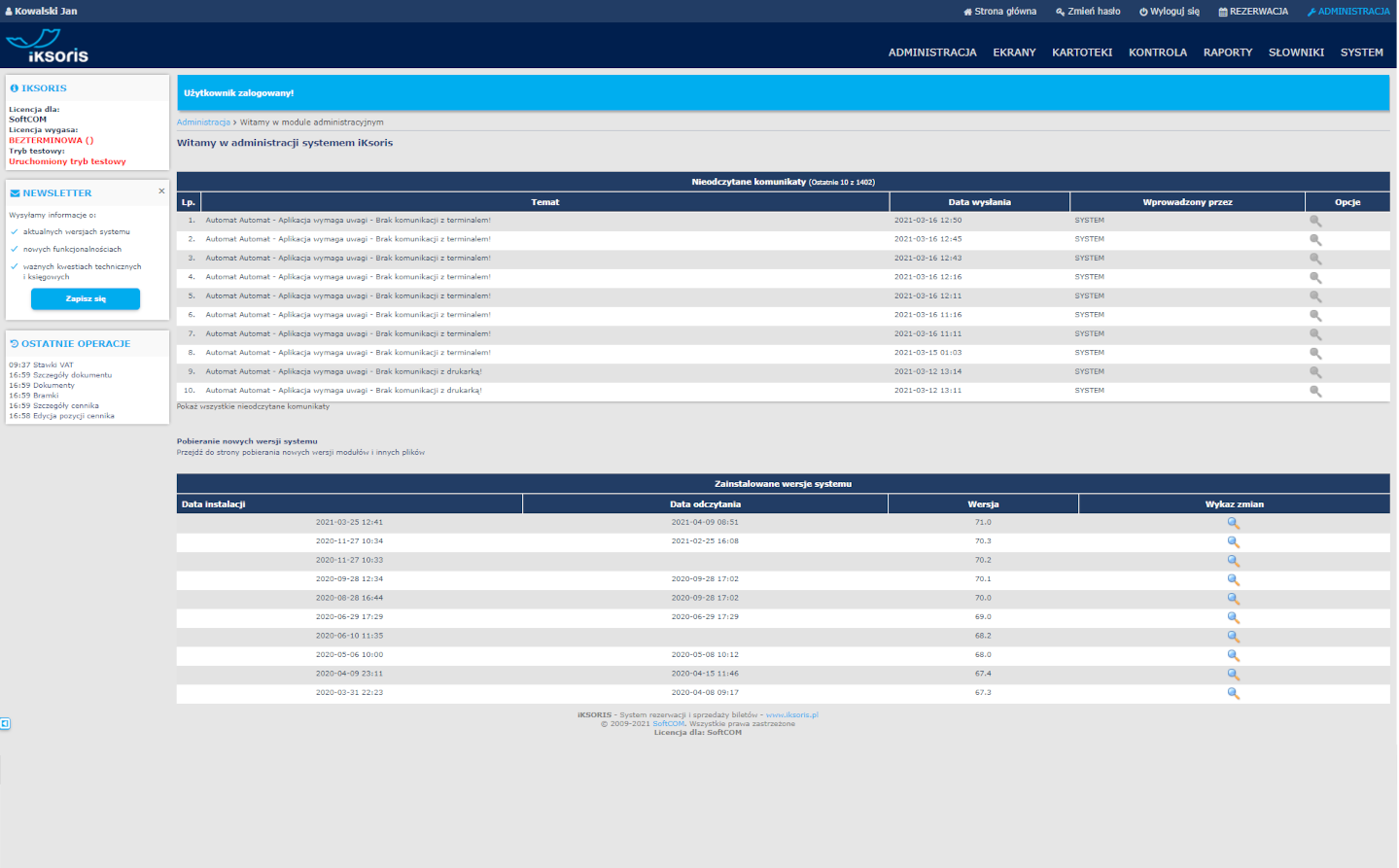Screen dimensions: 1399x868
Task: Click the iKsoris logo
Action: point(48,47)
